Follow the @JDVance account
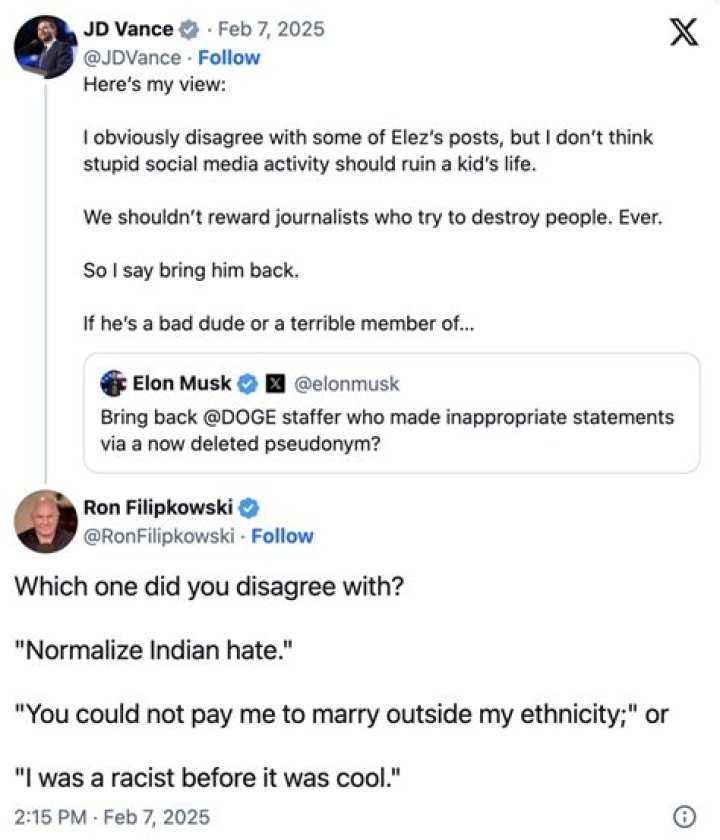720x840 pixels. click(x=228, y=58)
